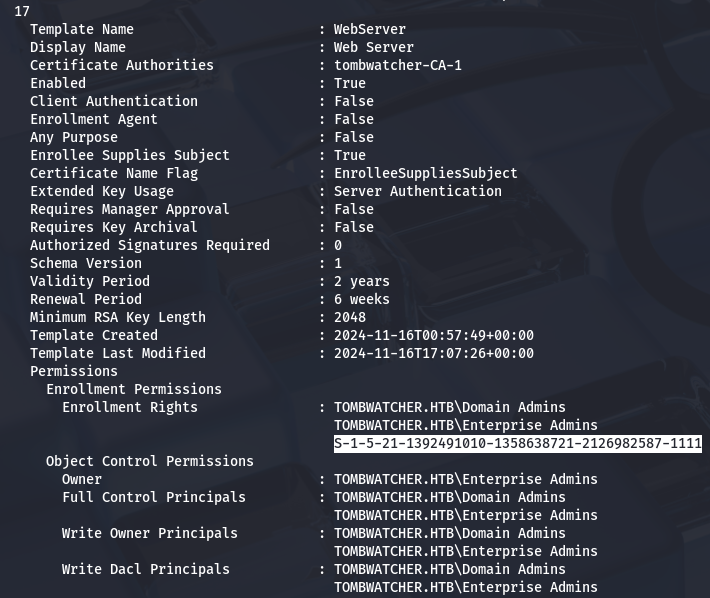
Task: Click the Write Dacl Principals label
Action: tap(145, 569)
